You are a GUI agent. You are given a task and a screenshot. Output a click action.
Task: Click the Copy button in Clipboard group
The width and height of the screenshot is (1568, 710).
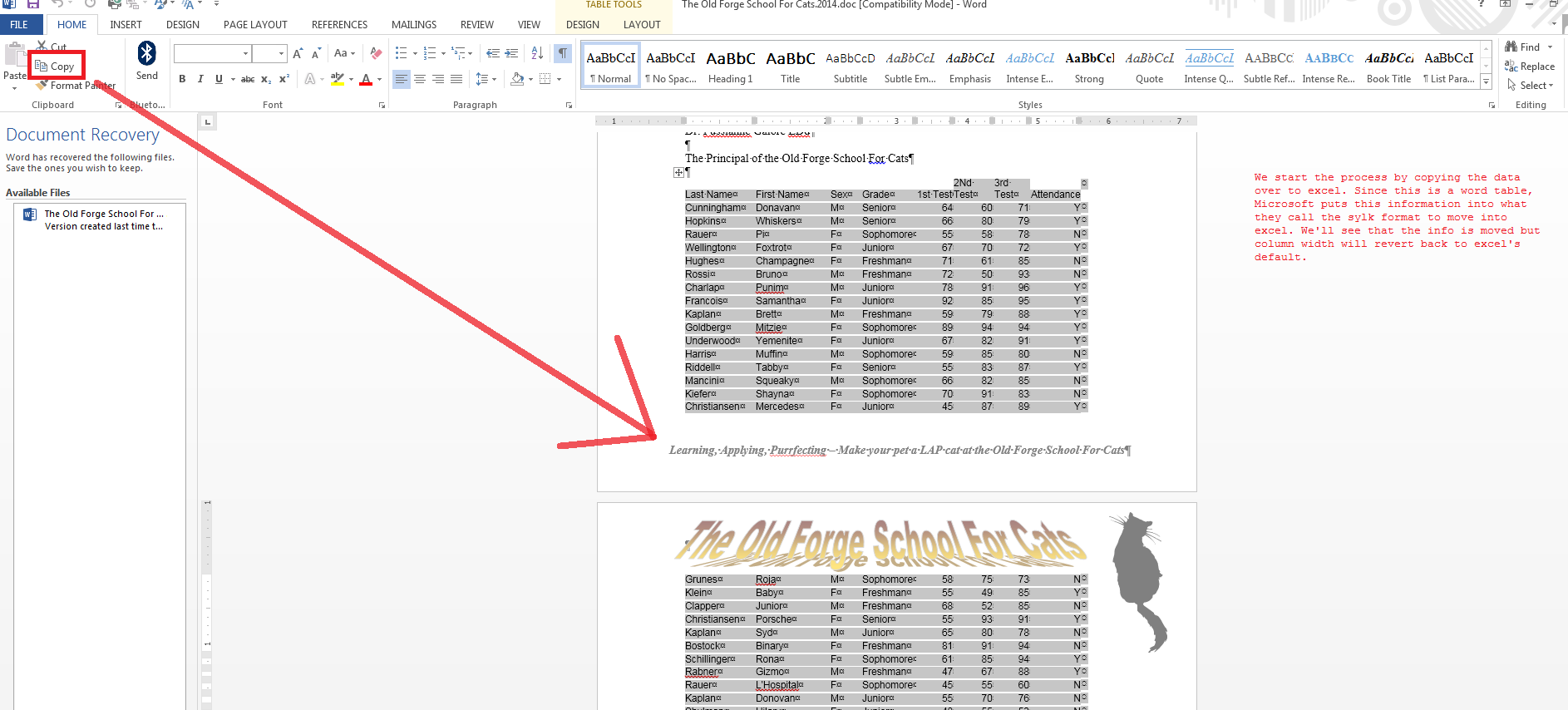pyautogui.click(x=55, y=67)
